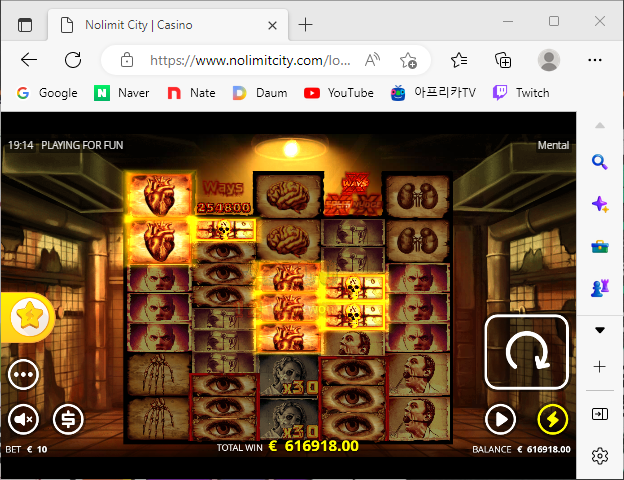Open the Nate bookmark

point(191,93)
